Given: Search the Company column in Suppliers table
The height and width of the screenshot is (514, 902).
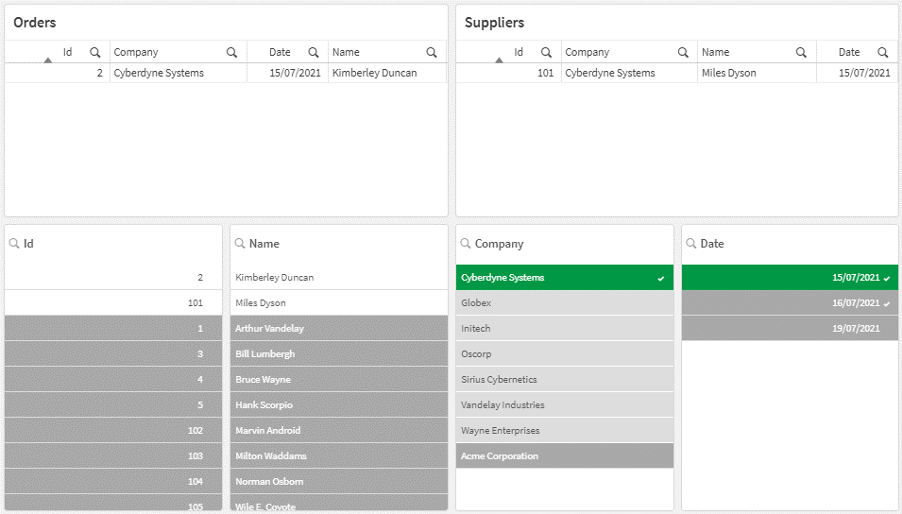Looking at the screenshot, I should (x=683, y=52).
